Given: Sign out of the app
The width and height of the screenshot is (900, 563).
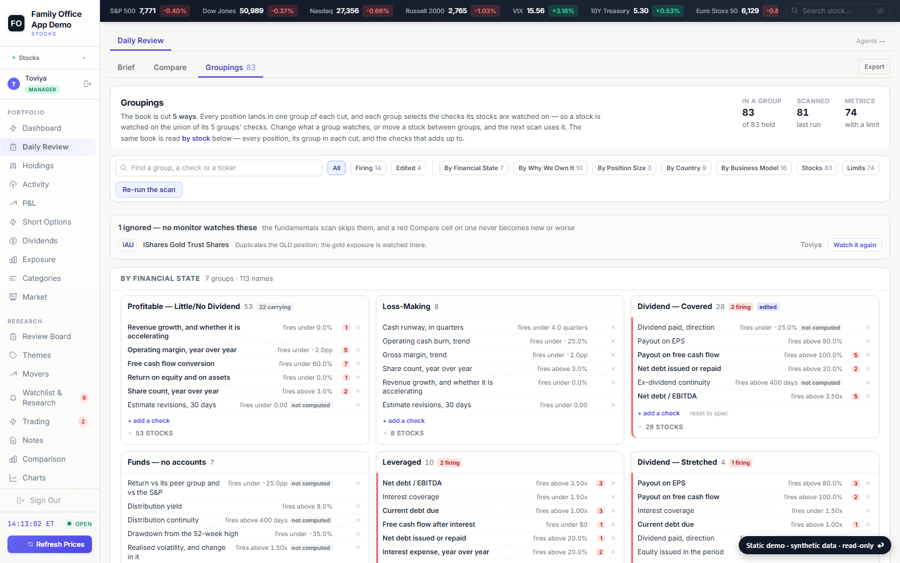Looking at the screenshot, I should tap(39, 500).
